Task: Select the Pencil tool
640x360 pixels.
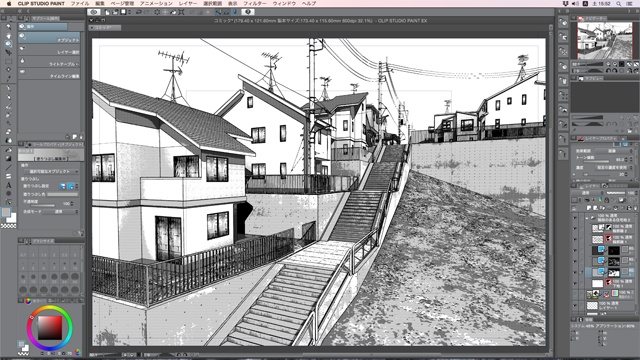Action: click(8, 97)
